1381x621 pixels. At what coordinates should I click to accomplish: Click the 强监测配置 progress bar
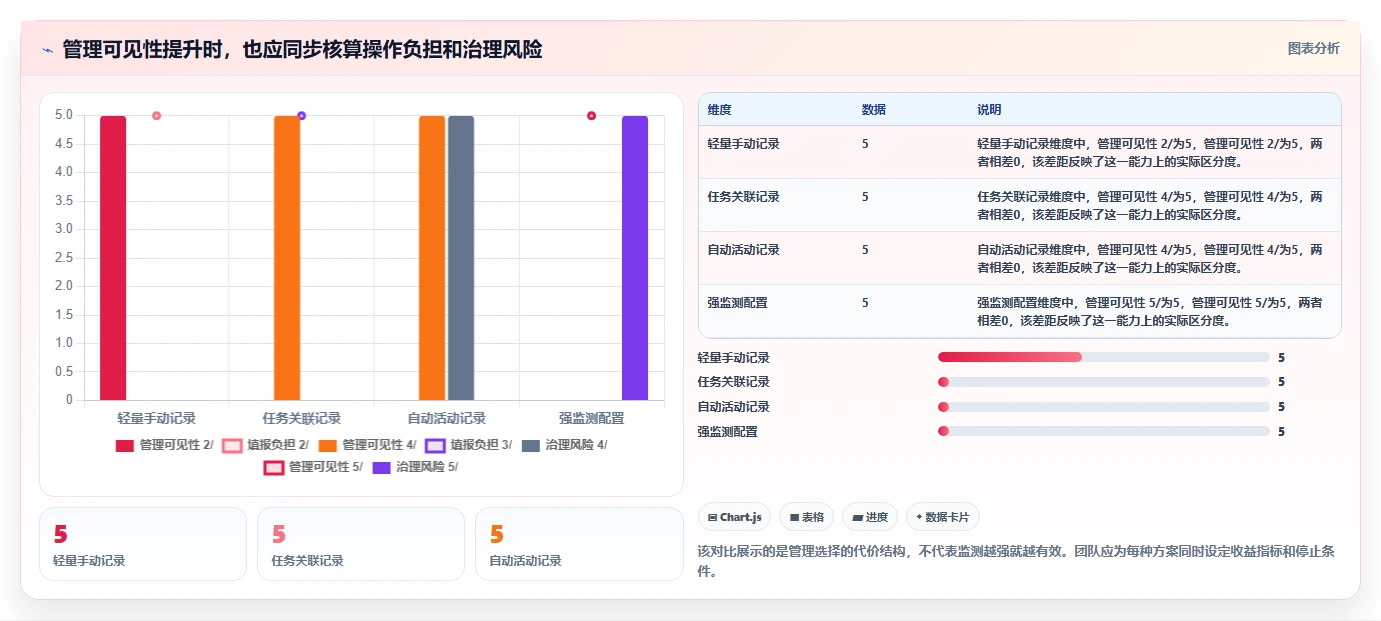[x=1104, y=432]
